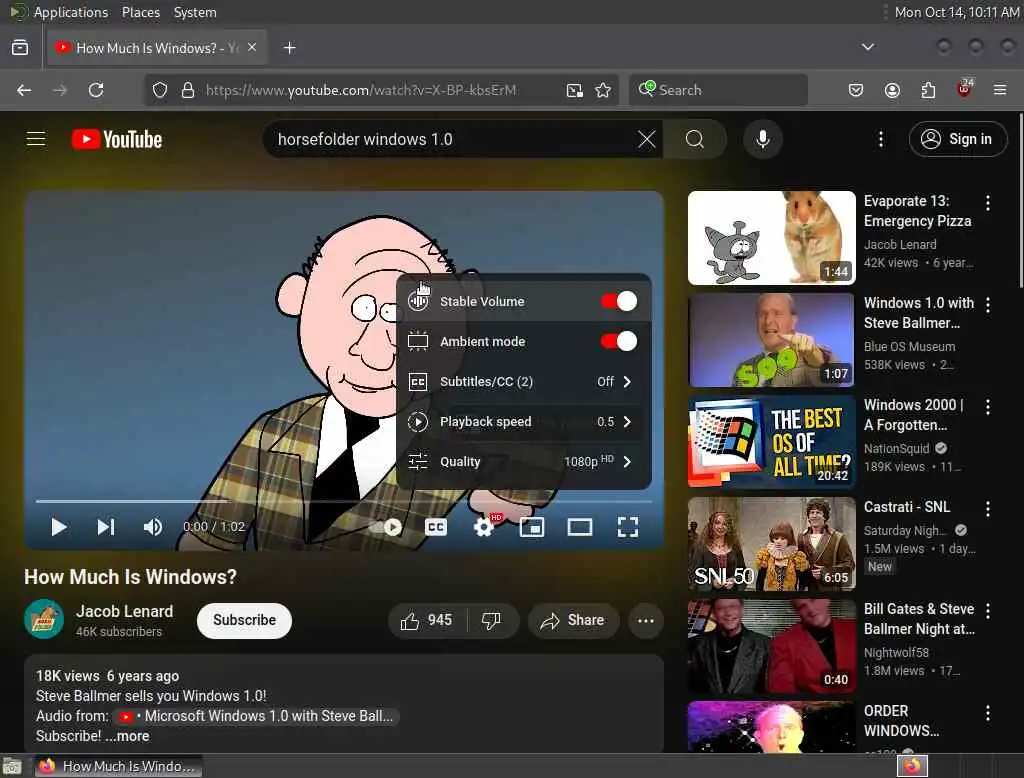Like the video with thumbs up
Screen dimensions: 1024x778
pos(427,620)
